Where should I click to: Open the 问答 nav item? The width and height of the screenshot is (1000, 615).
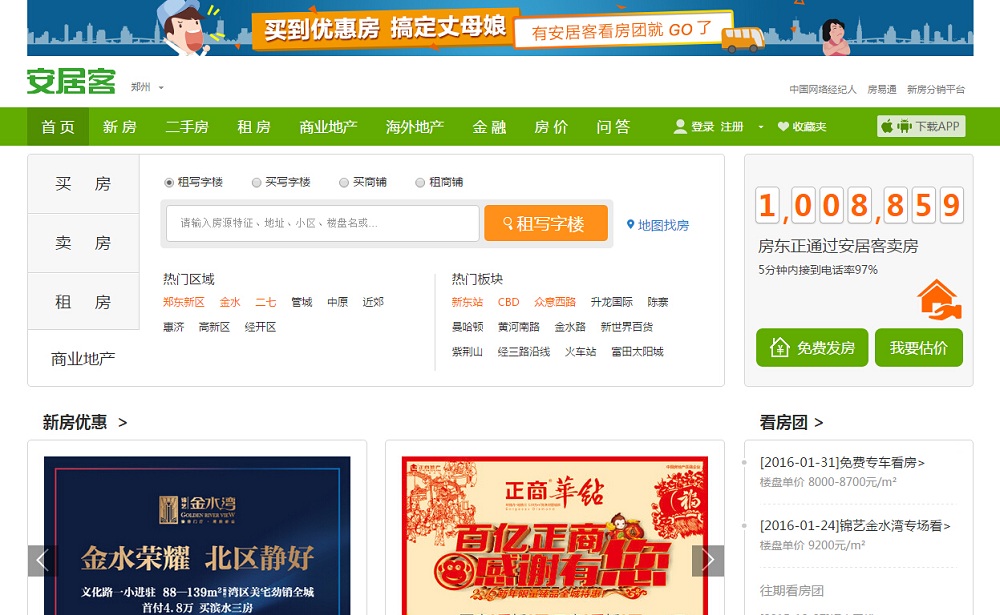[x=613, y=127]
